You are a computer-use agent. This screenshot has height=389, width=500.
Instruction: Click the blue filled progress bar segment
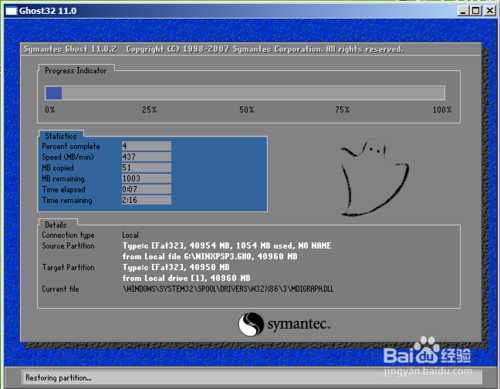[x=54, y=93]
